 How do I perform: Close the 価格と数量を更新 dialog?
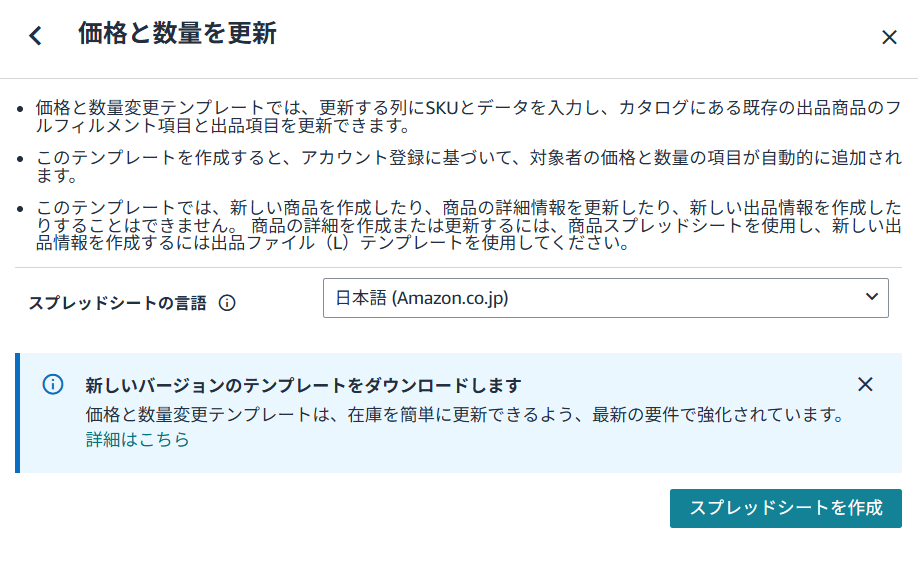(889, 37)
